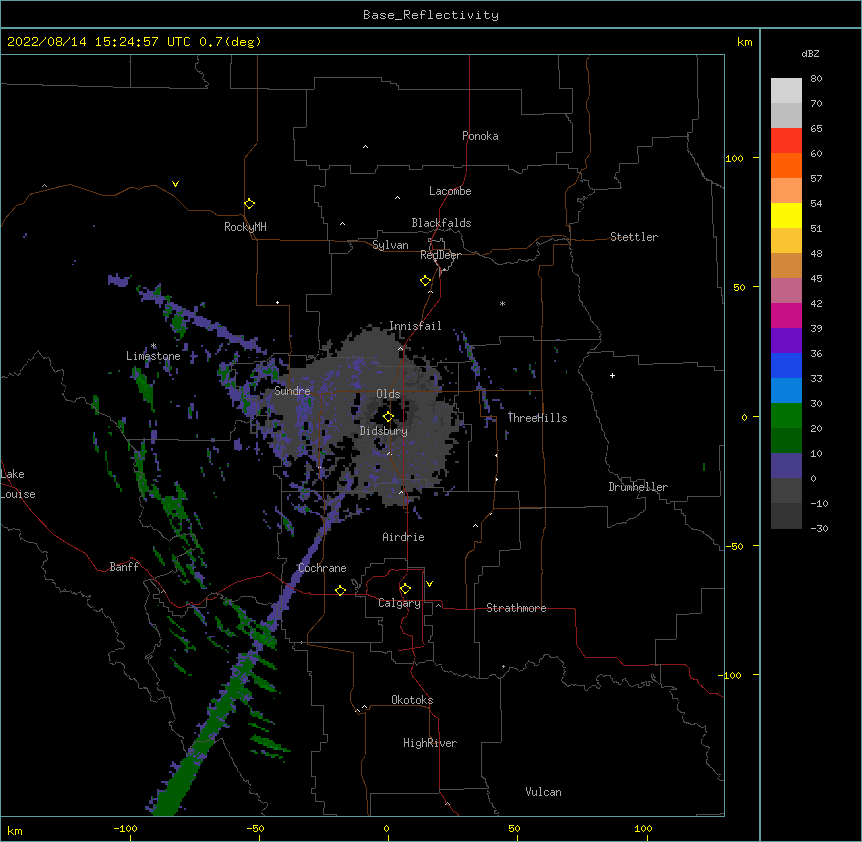Click the Banff label

pyautogui.click(x=124, y=567)
